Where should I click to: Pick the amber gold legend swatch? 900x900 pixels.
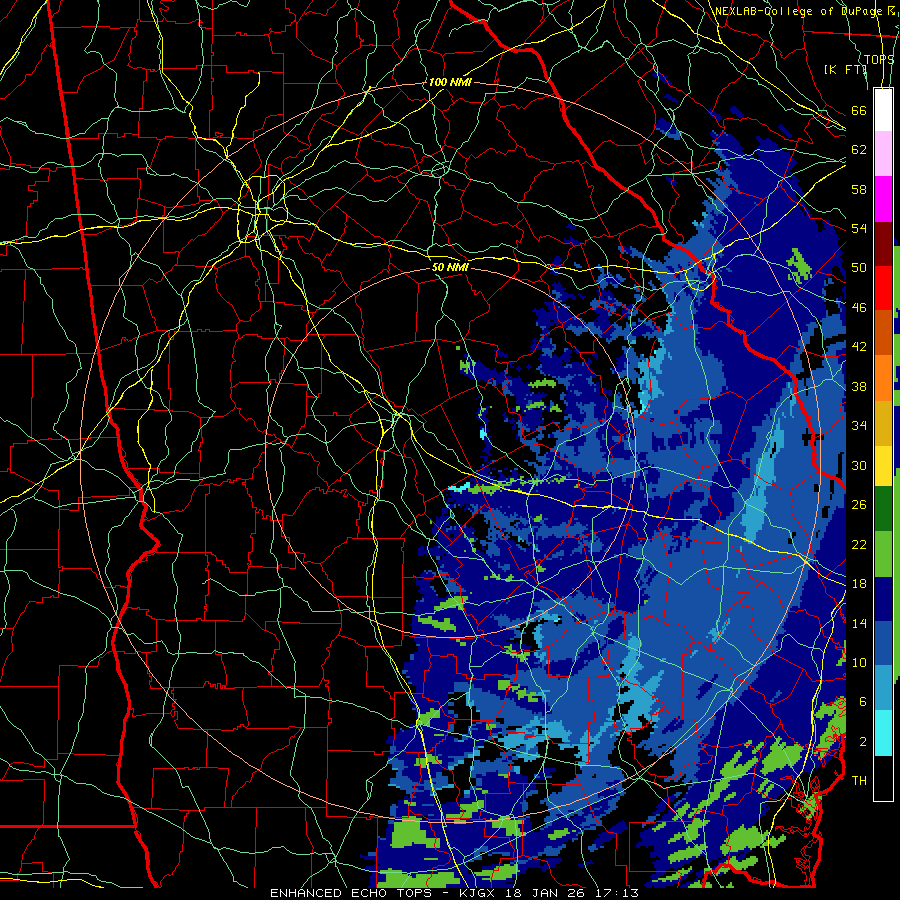pyautogui.click(x=883, y=422)
